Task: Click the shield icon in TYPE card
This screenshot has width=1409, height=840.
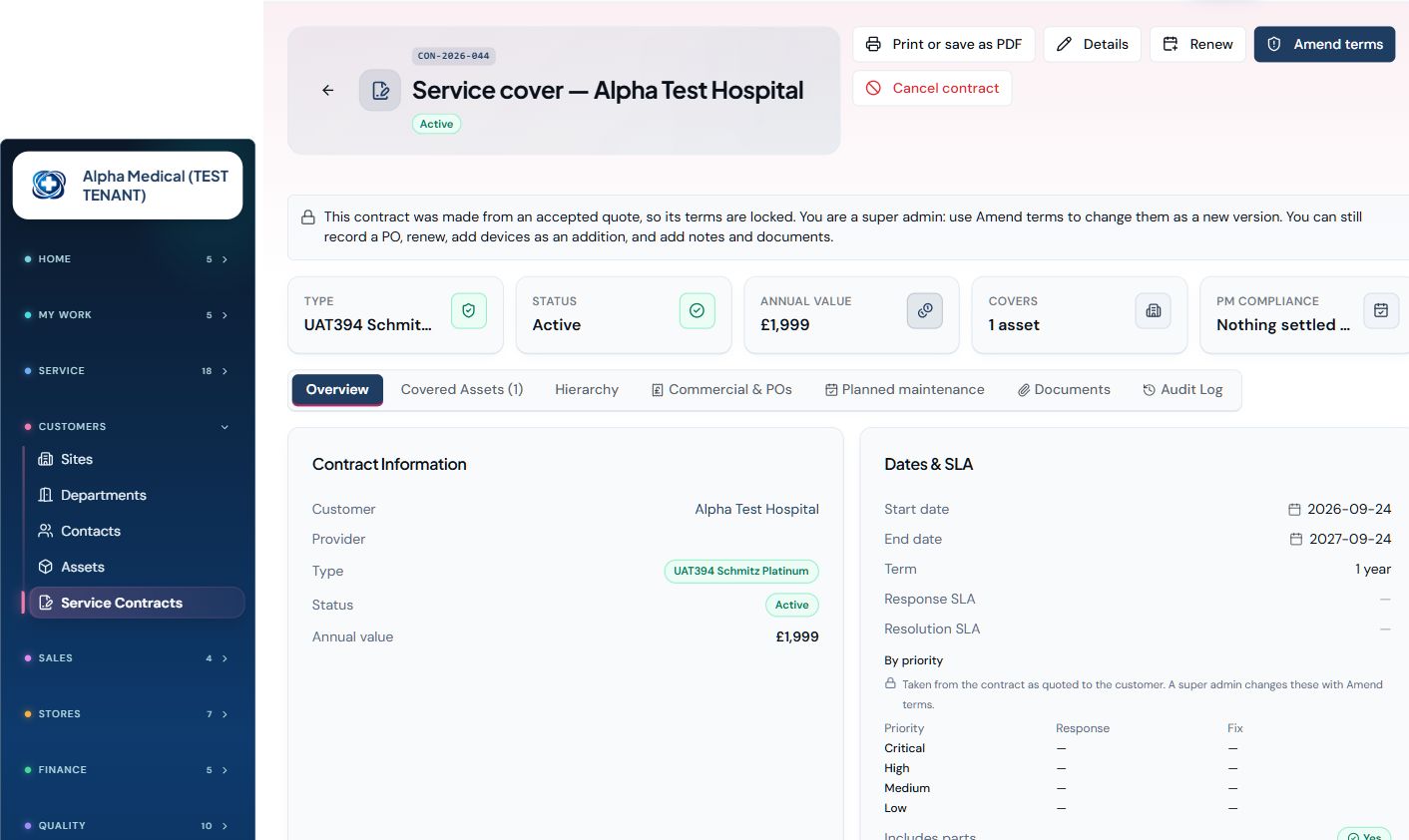Action: (468, 310)
